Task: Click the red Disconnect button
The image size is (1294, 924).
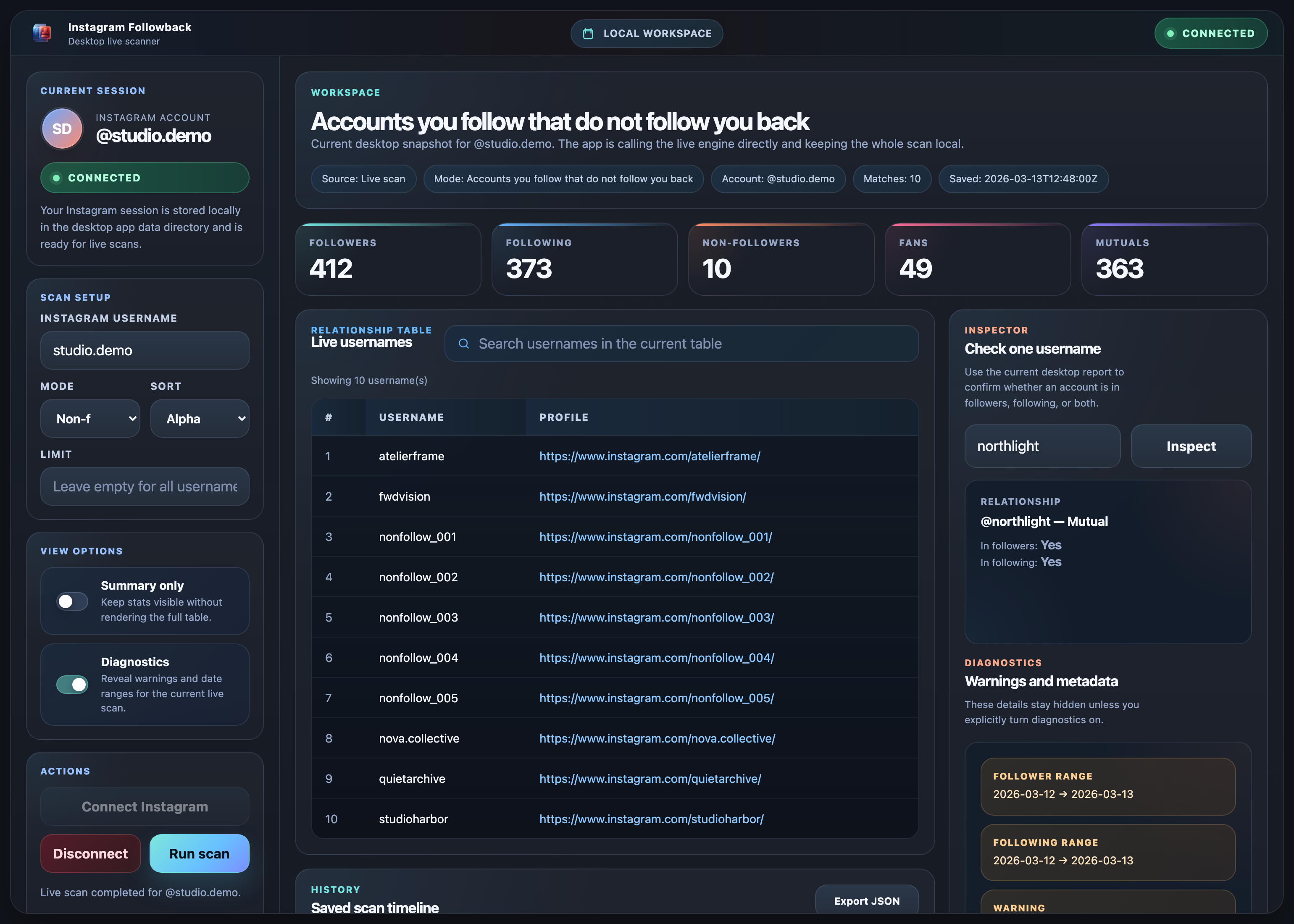Action: point(90,853)
